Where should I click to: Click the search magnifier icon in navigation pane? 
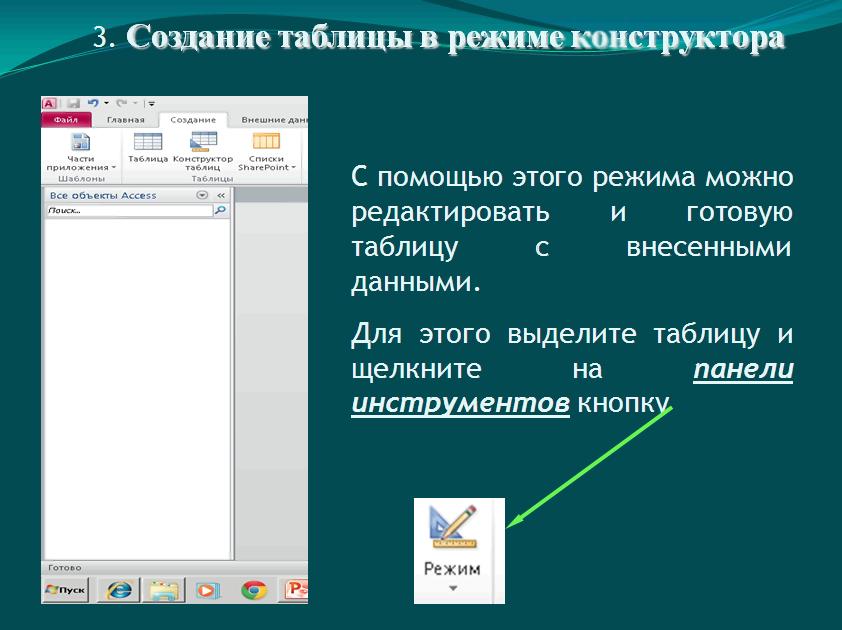(221, 211)
